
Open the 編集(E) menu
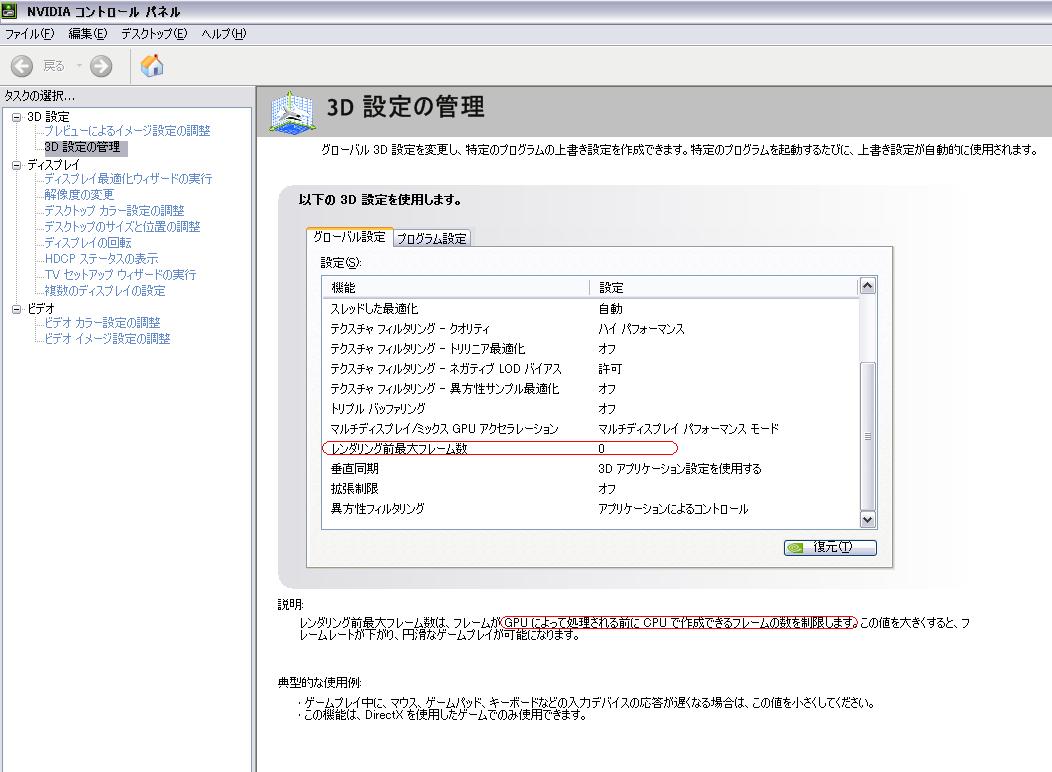[87, 34]
